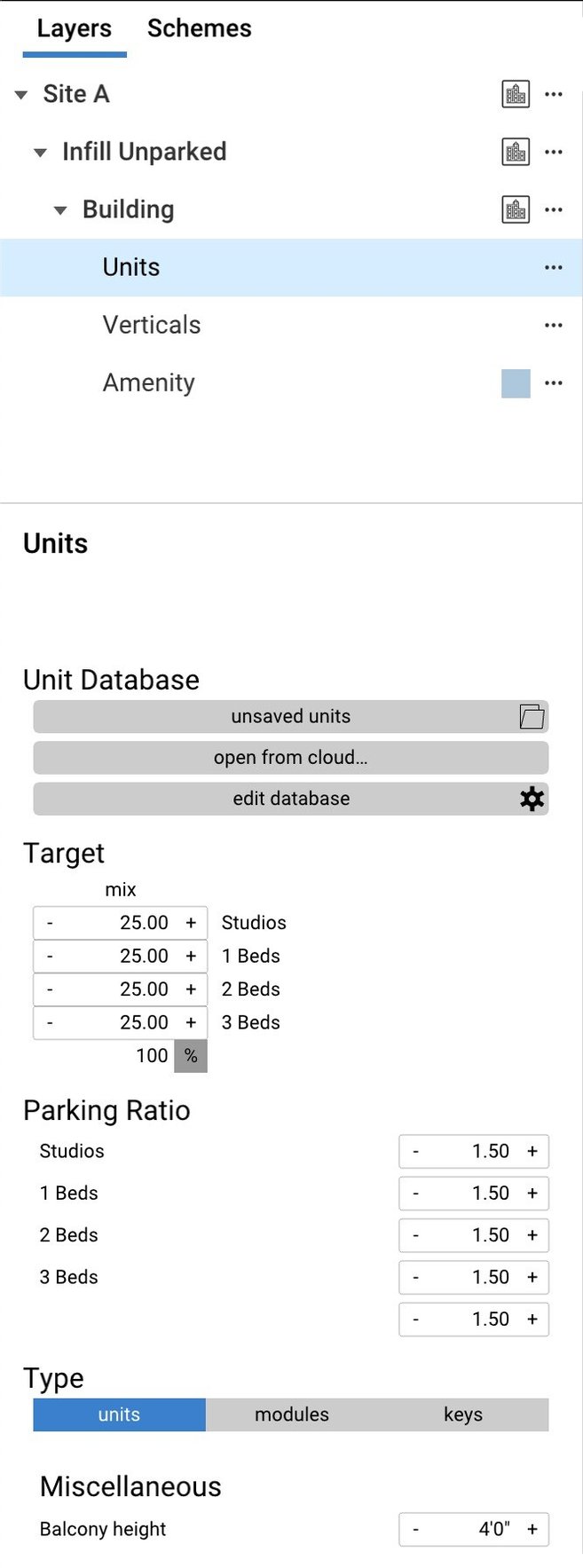583x1568 pixels.
Task: Switch to the Schemes tab
Action: (x=199, y=28)
